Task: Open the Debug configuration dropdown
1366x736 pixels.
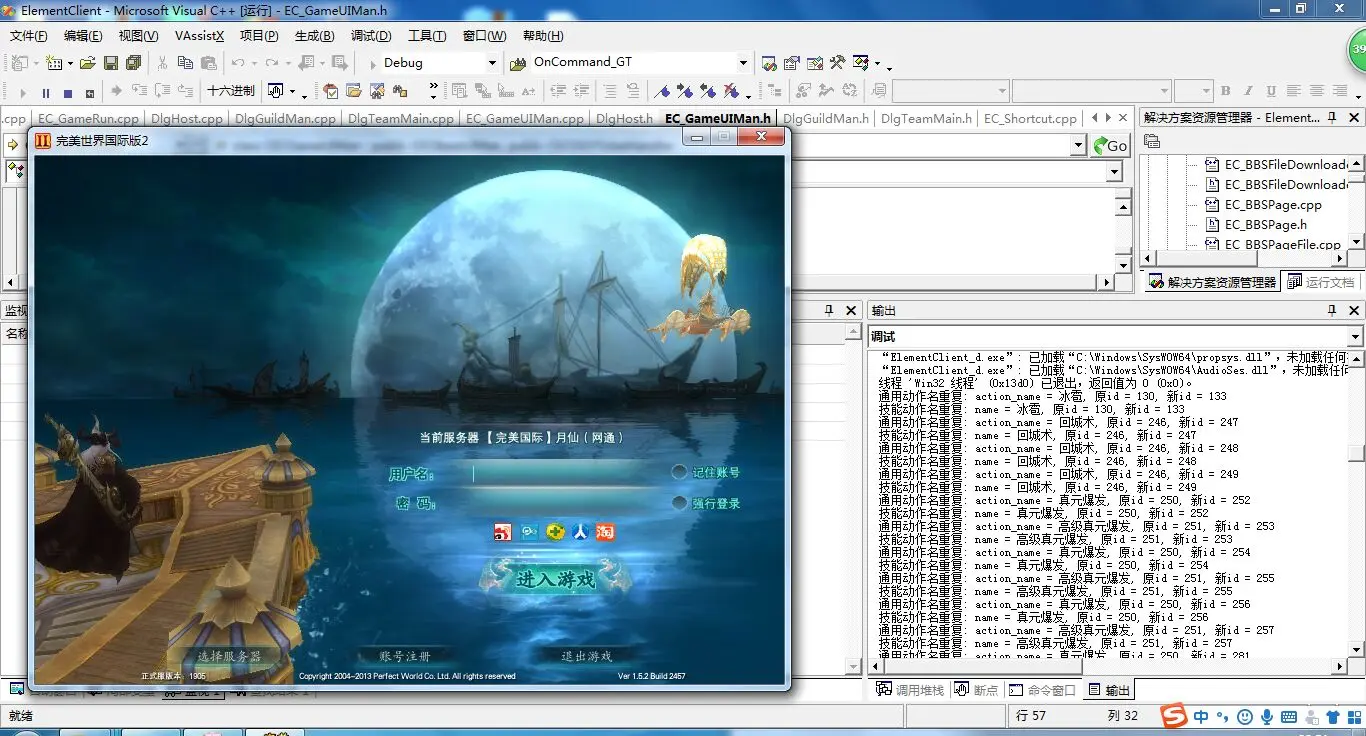Action: 491,63
